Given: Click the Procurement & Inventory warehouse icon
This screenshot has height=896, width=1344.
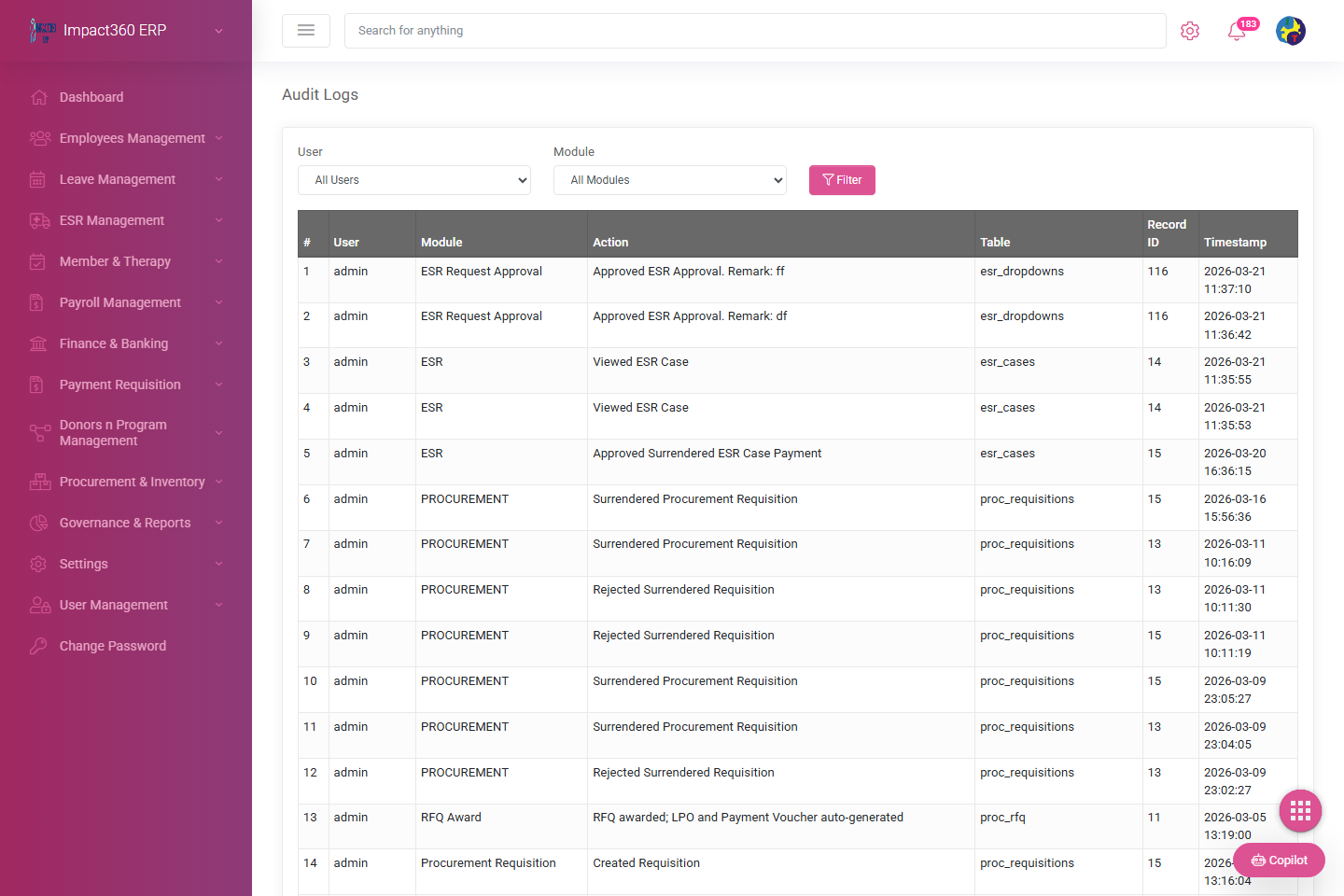Looking at the screenshot, I should pos(40,482).
